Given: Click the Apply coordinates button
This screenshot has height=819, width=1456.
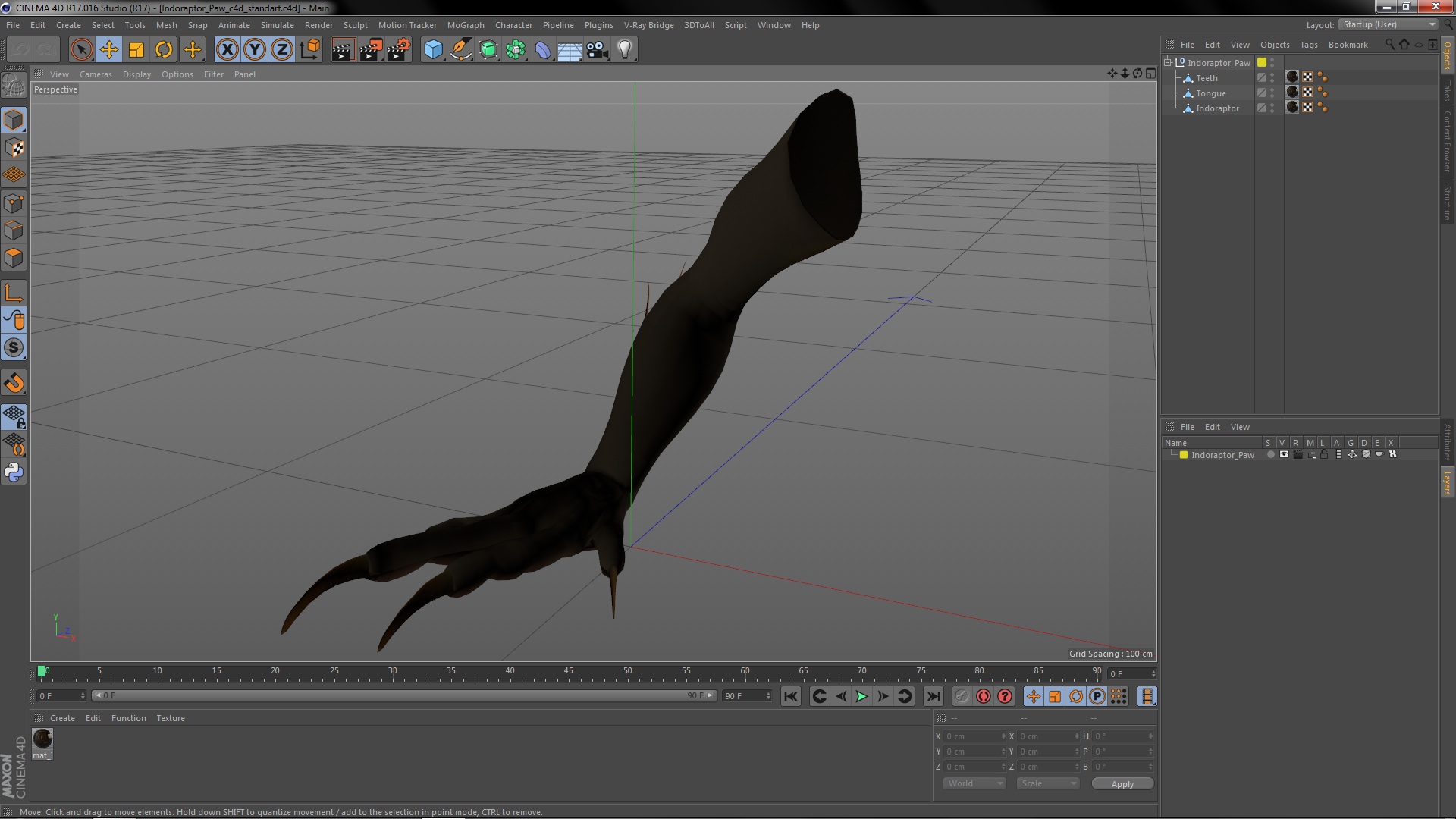Looking at the screenshot, I should click(1122, 784).
